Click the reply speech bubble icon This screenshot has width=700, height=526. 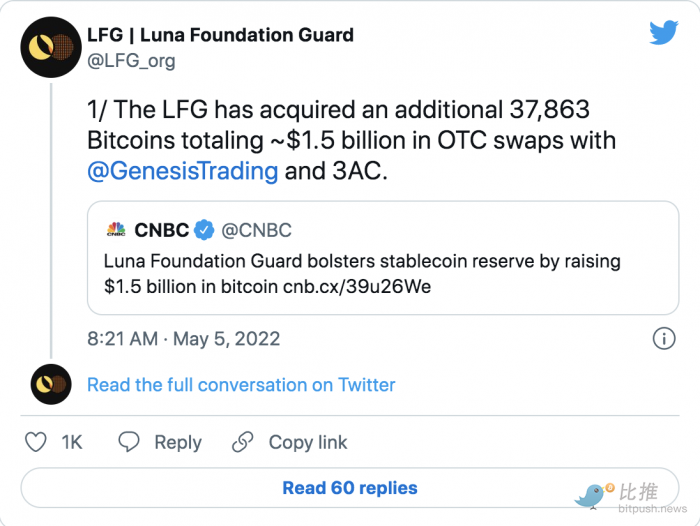129,442
